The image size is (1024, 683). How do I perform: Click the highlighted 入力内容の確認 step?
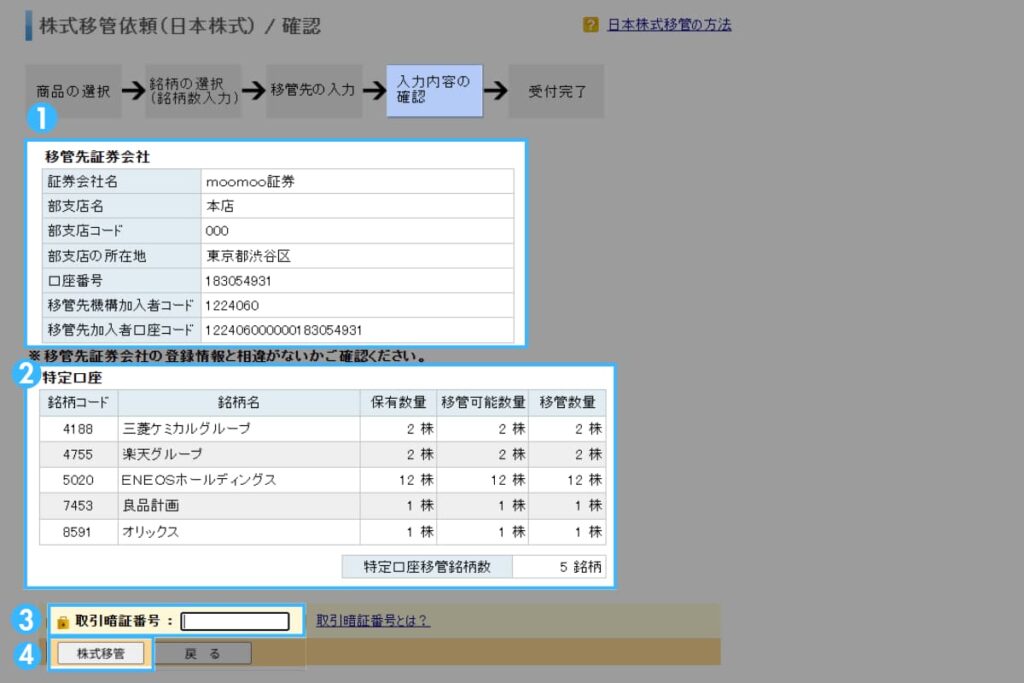click(x=433, y=91)
